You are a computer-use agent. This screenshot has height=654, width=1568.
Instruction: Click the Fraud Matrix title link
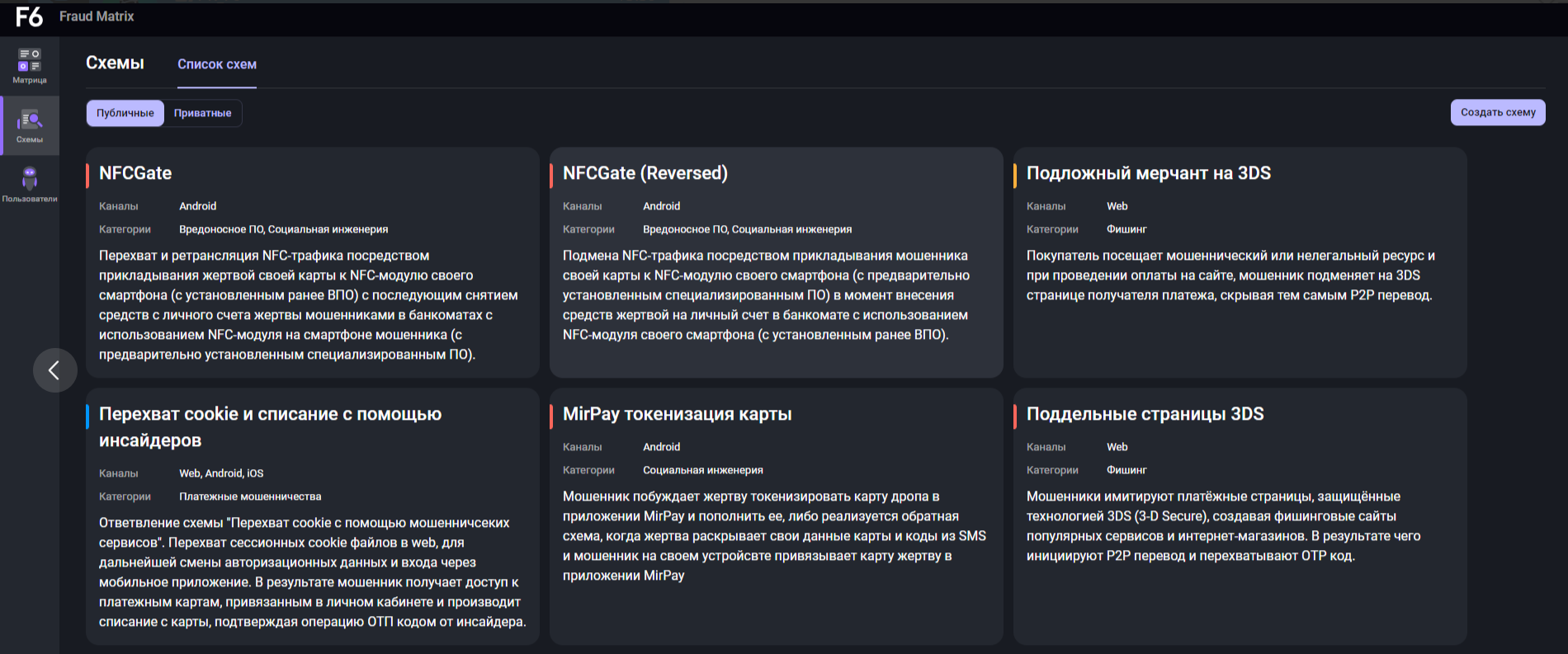(97, 16)
